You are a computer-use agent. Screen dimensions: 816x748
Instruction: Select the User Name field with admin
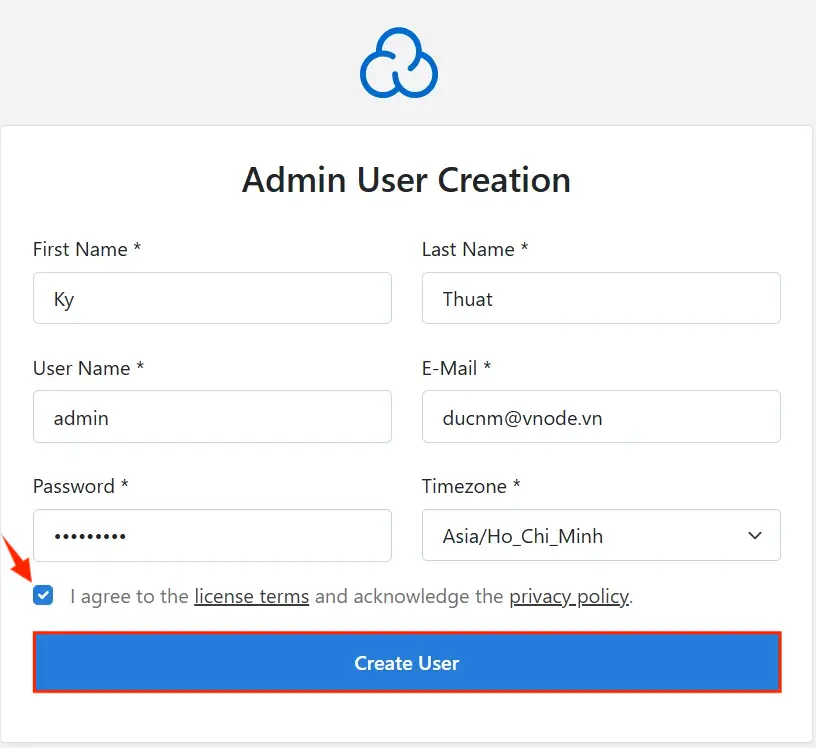(x=212, y=417)
